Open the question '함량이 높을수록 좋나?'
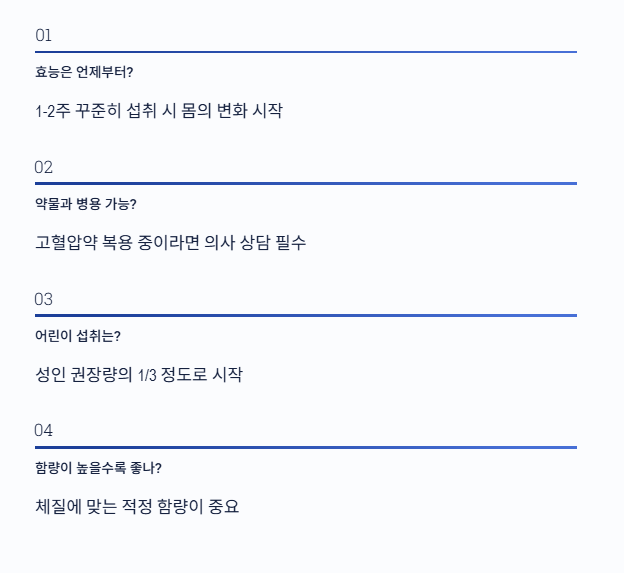Image resolution: width=624 pixels, height=573 pixels. click(98, 468)
